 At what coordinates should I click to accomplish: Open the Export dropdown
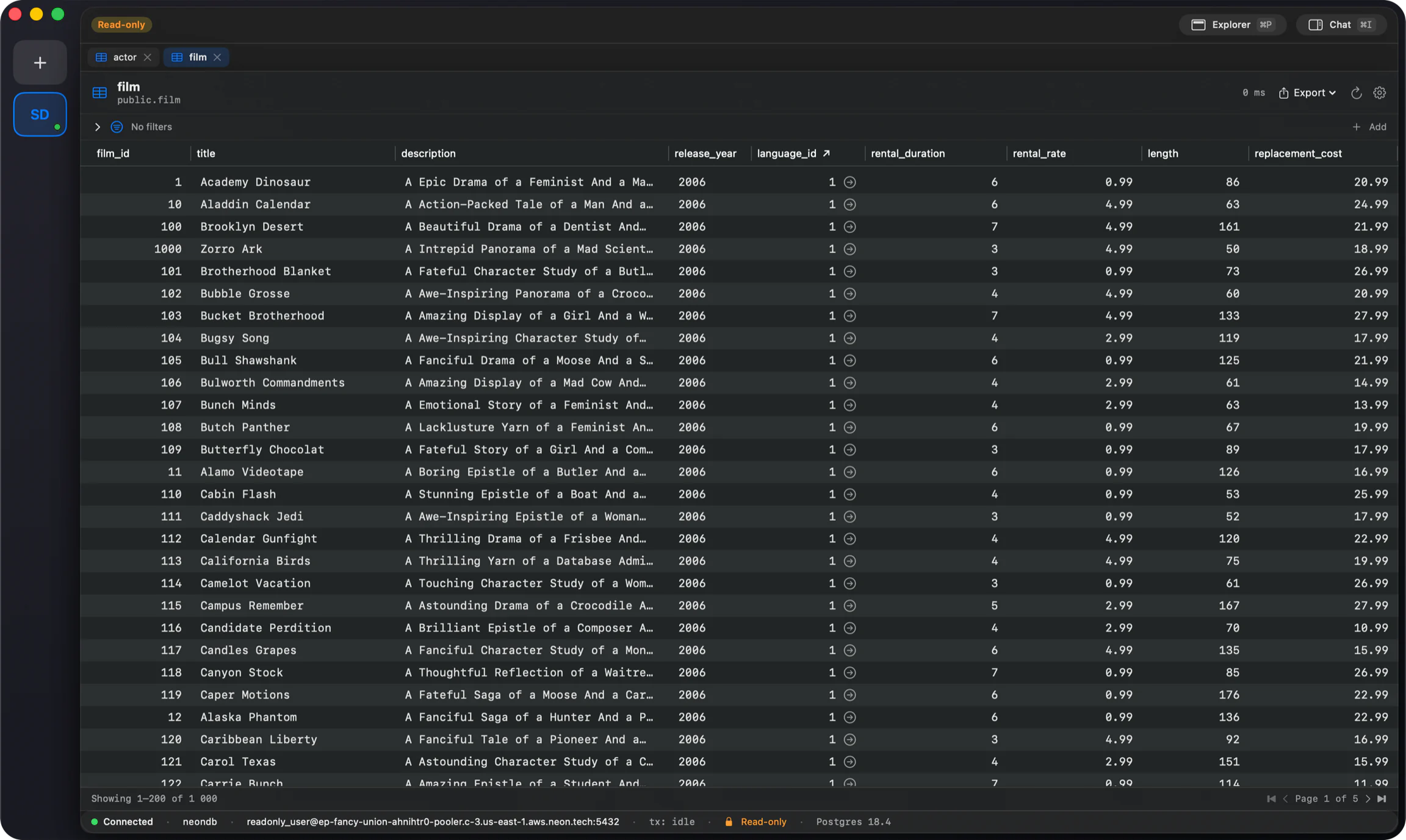tap(1308, 93)
